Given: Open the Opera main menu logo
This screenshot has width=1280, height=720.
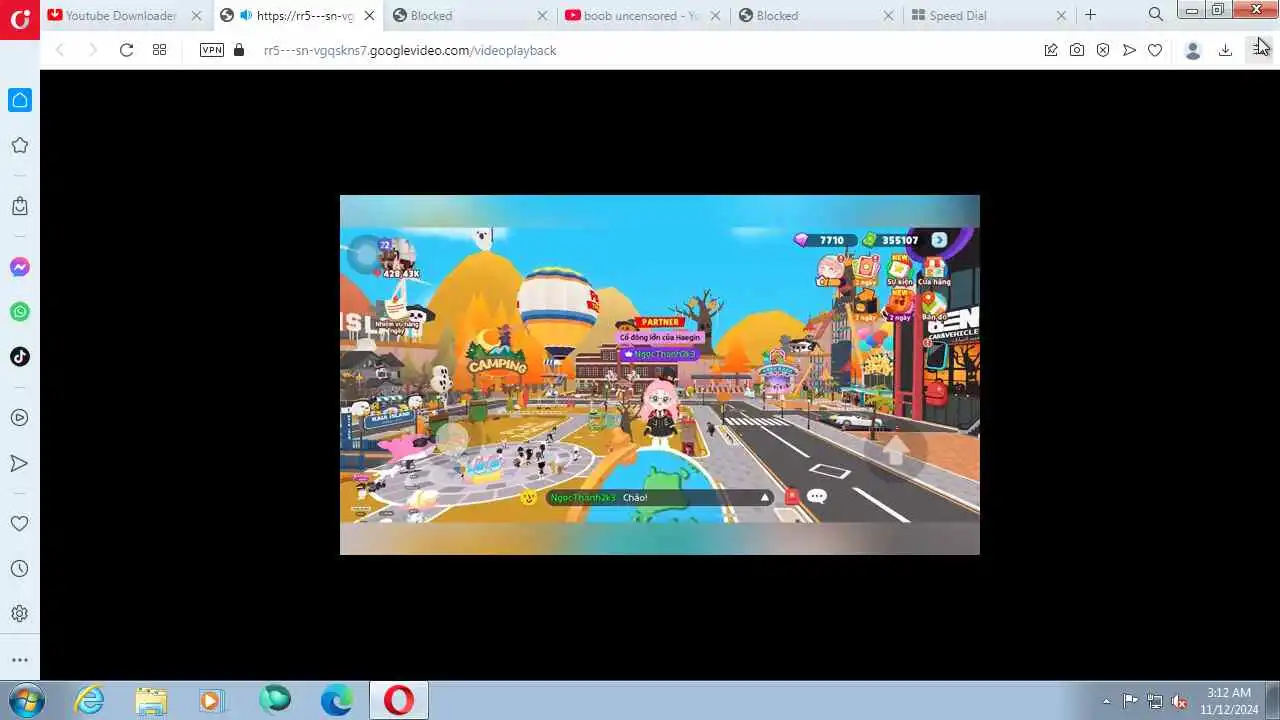Looking at the screenshot, I should click(x=19, y=18).
